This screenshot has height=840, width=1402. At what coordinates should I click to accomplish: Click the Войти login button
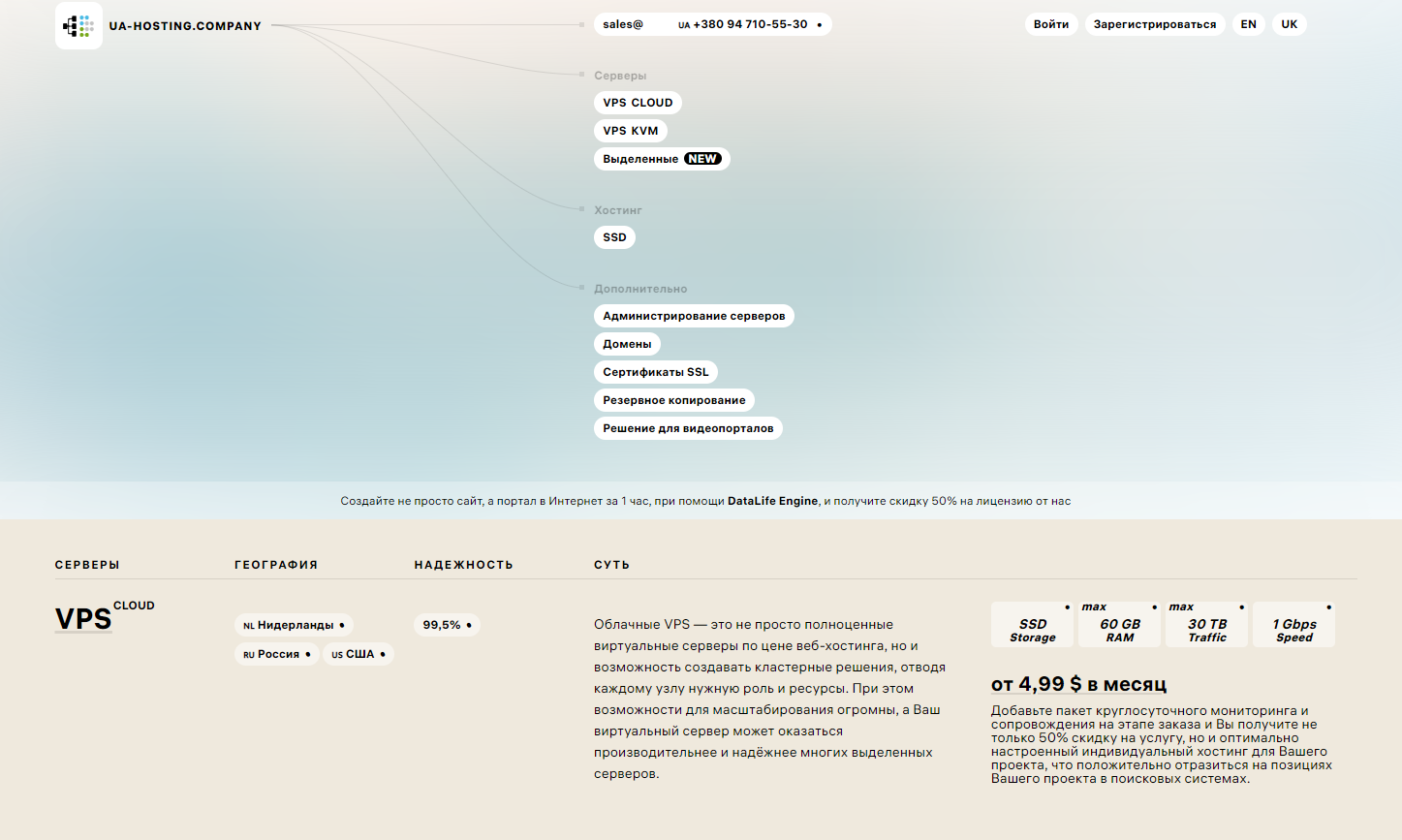(x=1050, y=24)
